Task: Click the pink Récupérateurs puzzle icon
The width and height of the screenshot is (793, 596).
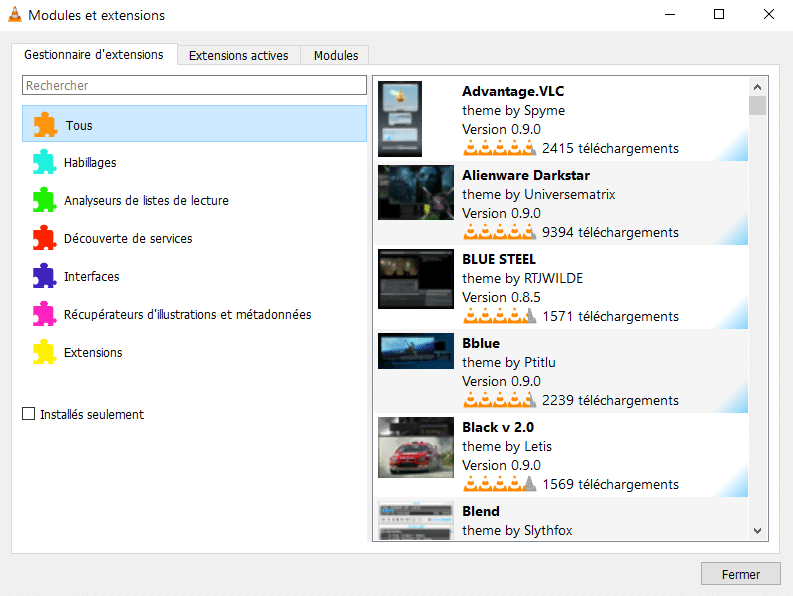Action: click(45, 314)
